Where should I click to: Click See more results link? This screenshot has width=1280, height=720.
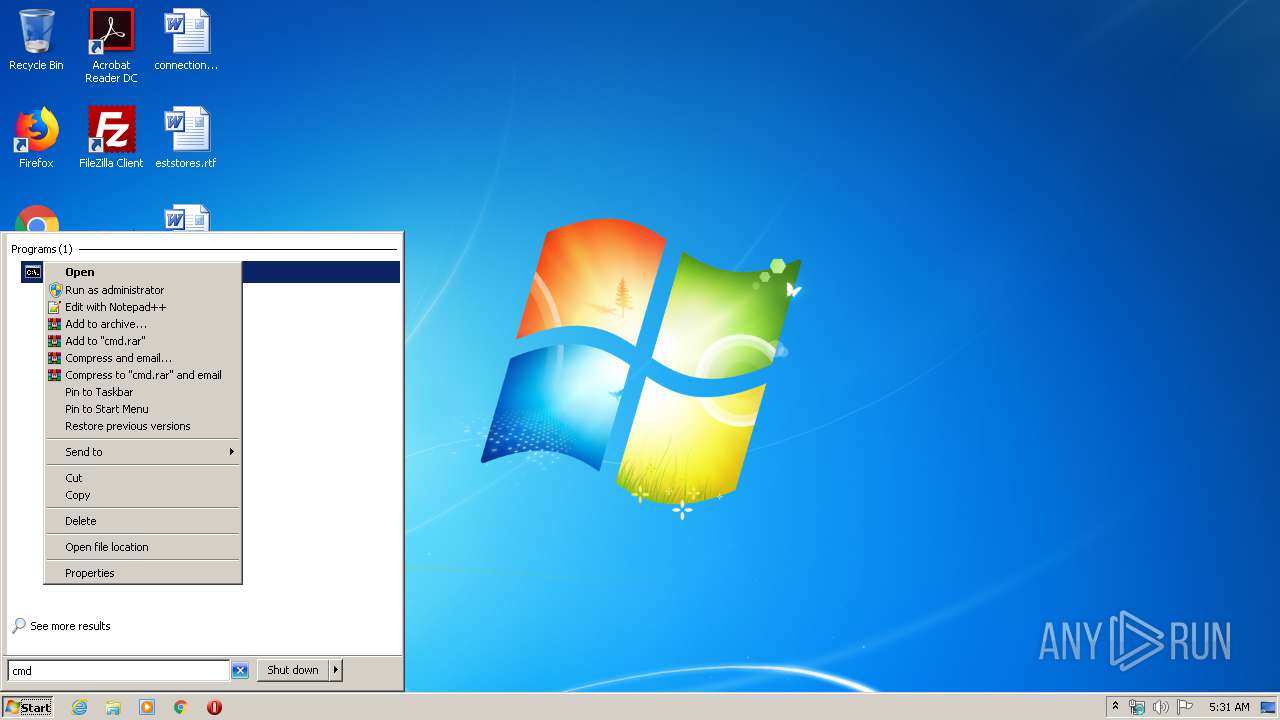61,626
